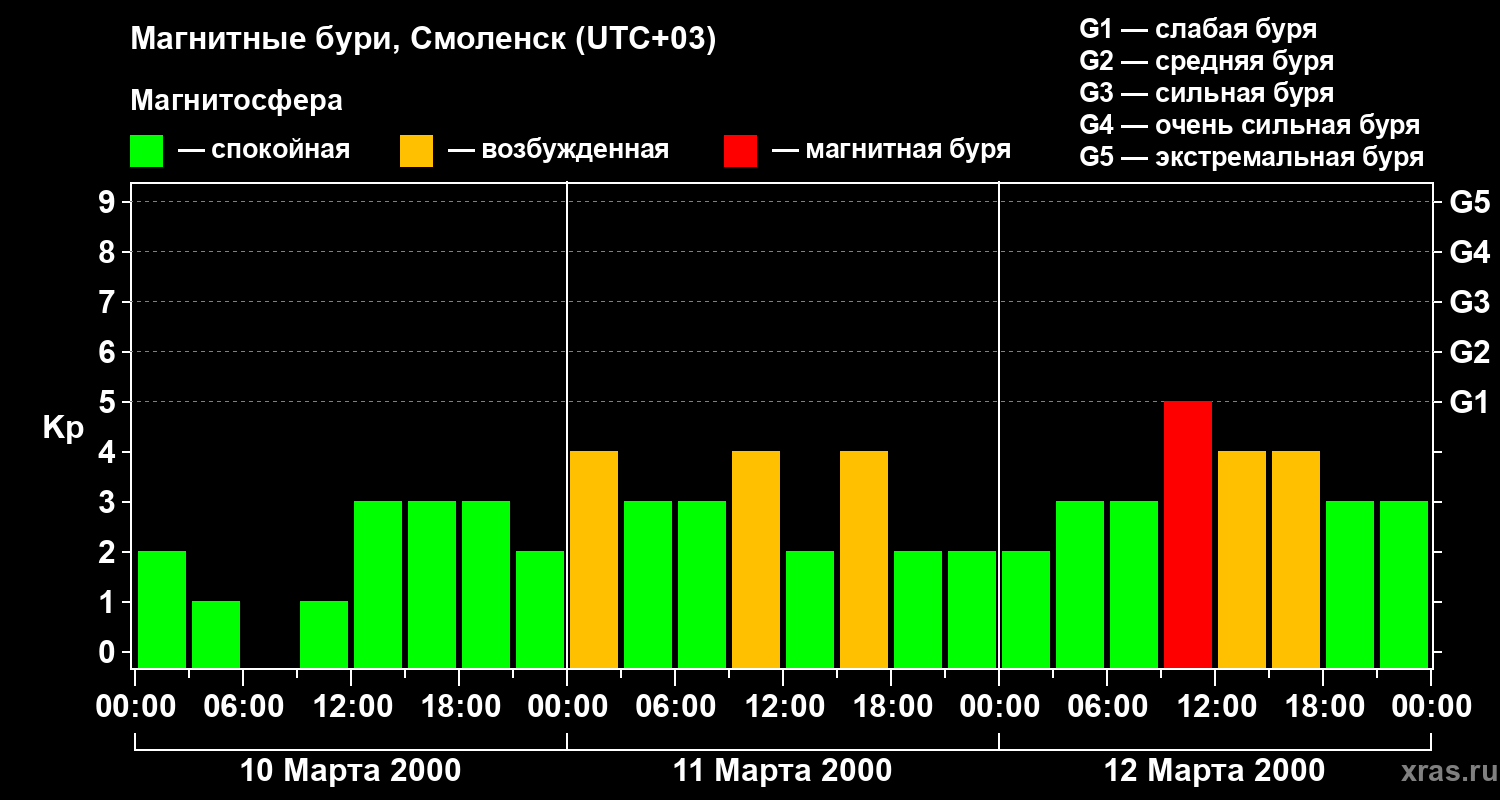The image size is (1500, 800).
Task: Click the 'G3 — сильная буря' legend line
Action: pos(1206,93)
